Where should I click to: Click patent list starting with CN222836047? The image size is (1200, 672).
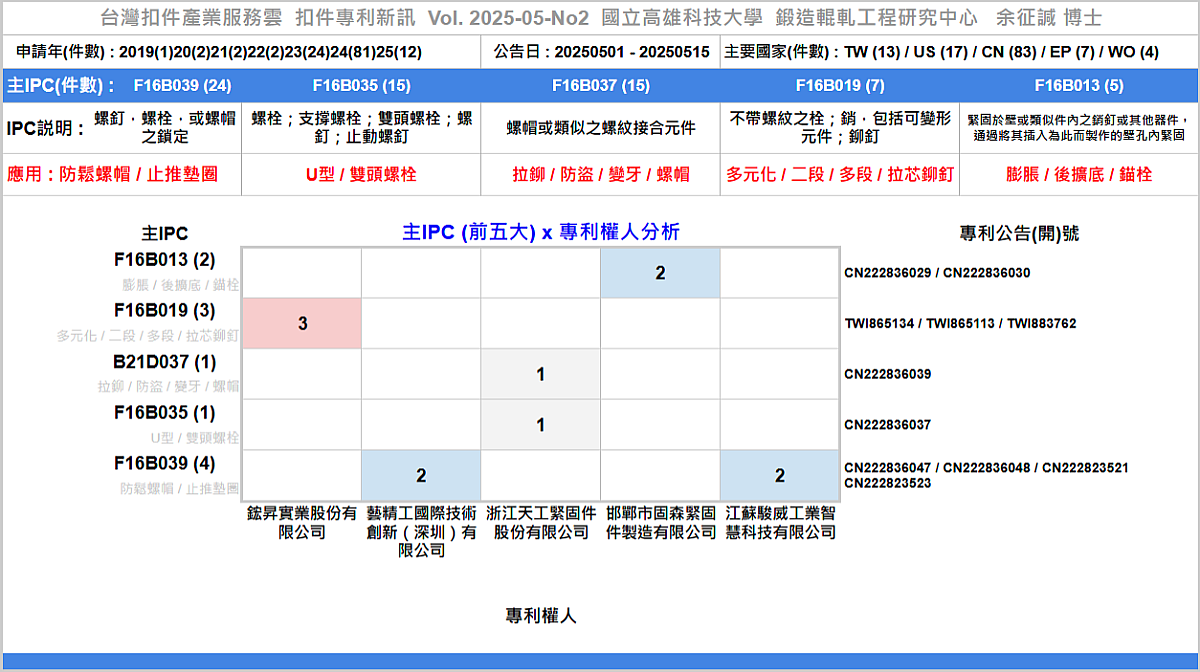[x=986, y=475]
